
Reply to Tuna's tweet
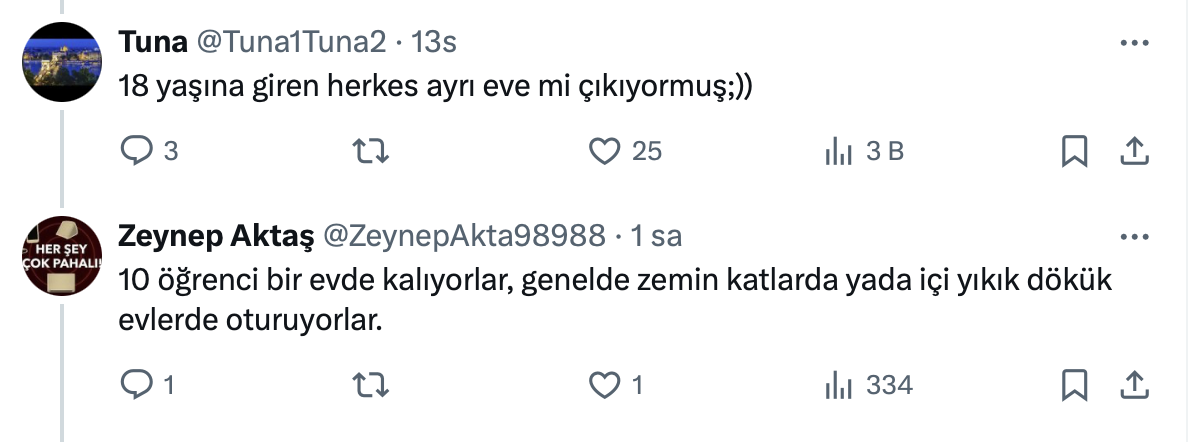(x=135, y=150)
